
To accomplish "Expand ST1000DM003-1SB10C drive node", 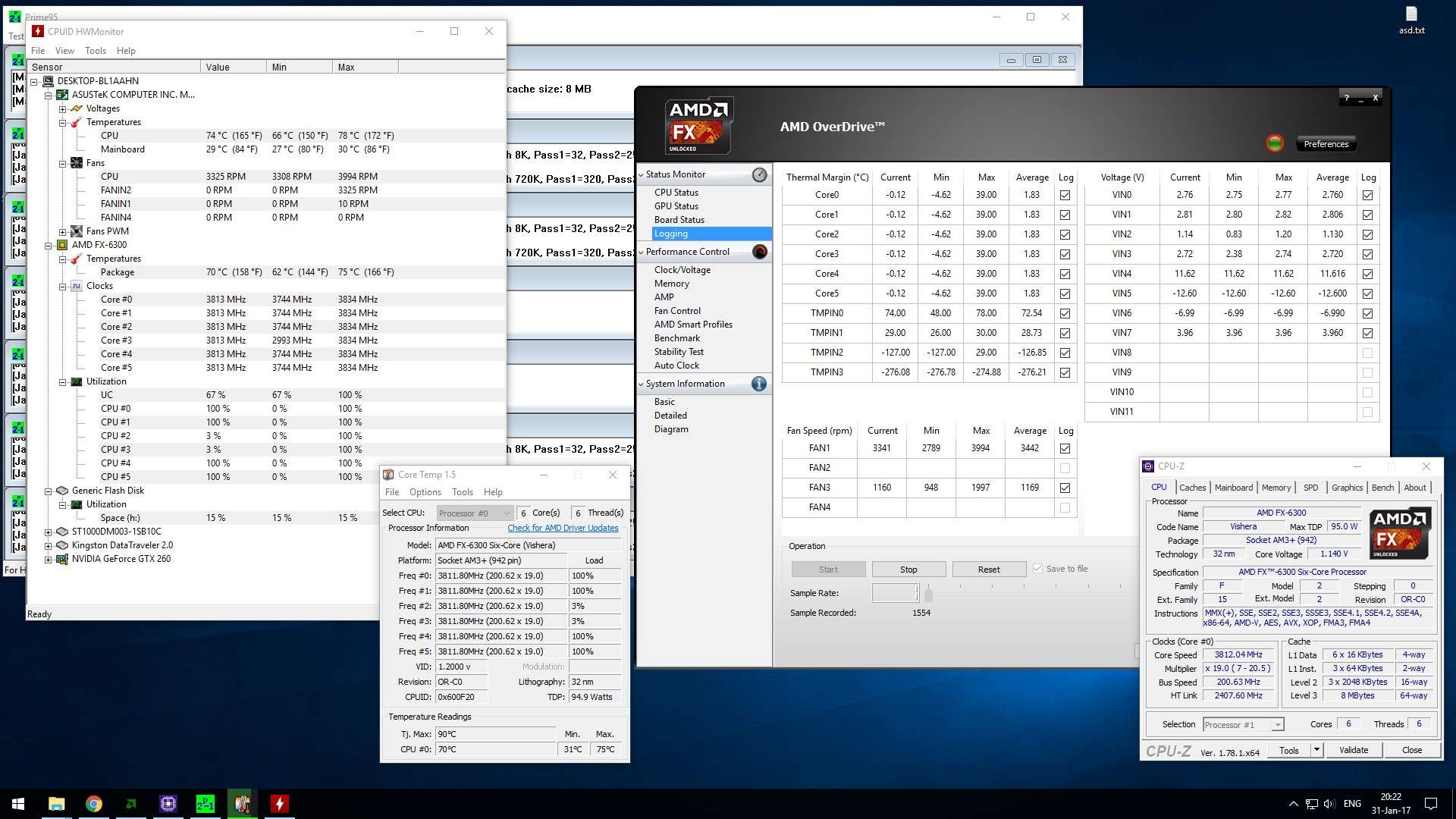I will point(49,532).
